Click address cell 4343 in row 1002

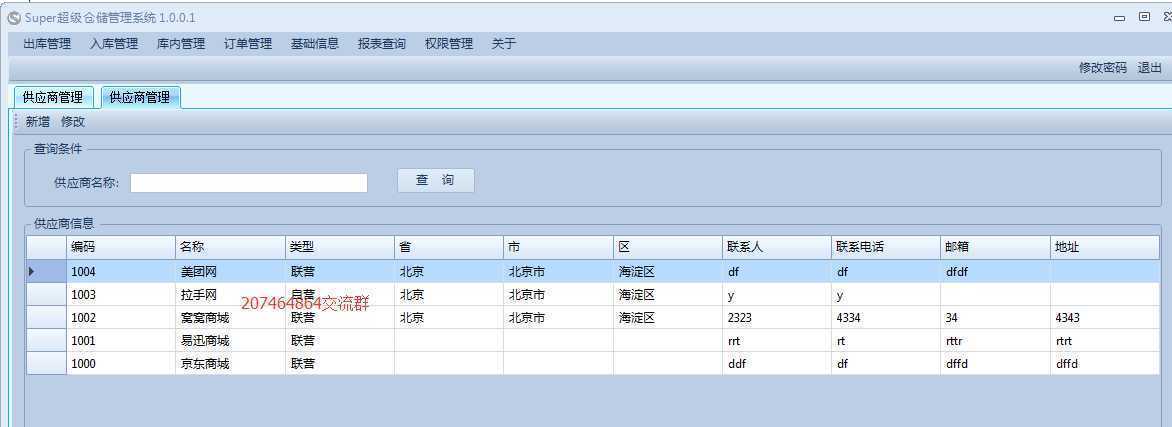click(x=1105, y=318)
